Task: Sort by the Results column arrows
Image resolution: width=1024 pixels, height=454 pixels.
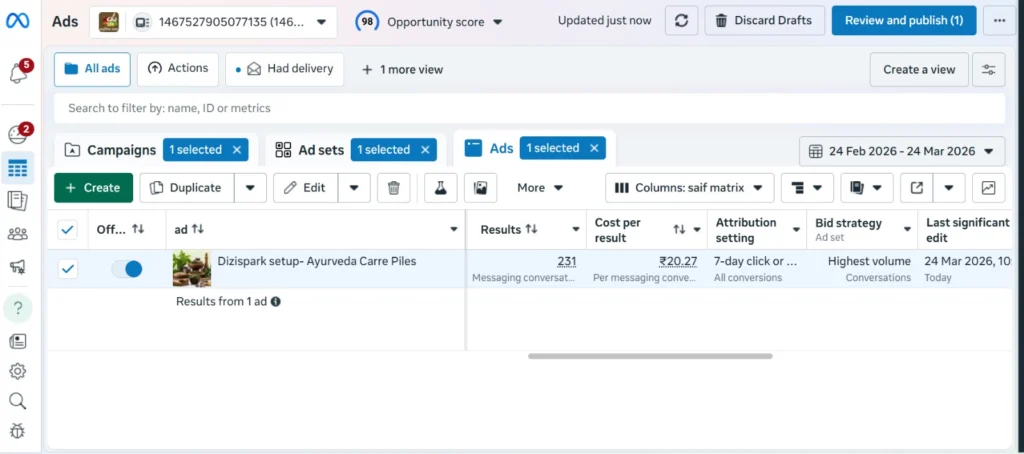Action: [531, 229]
